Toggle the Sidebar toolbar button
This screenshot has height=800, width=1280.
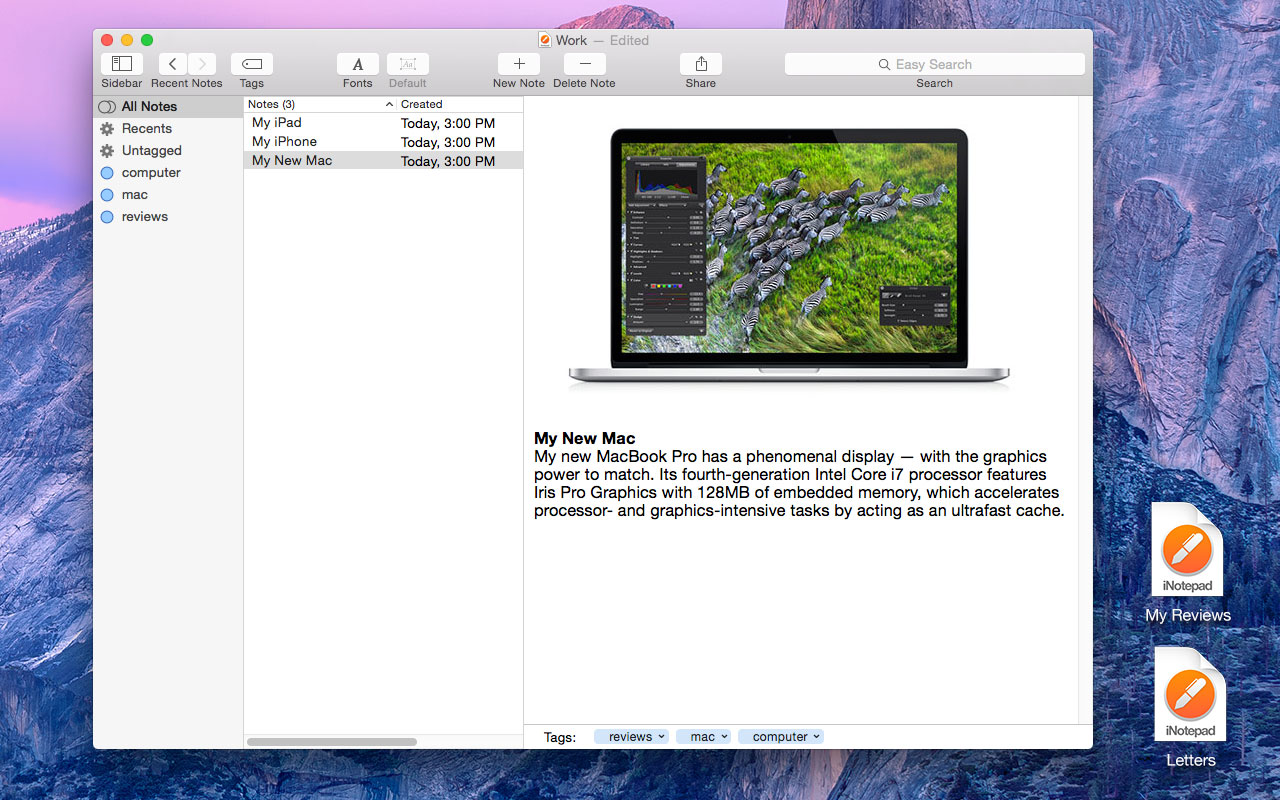click(122, 64)
